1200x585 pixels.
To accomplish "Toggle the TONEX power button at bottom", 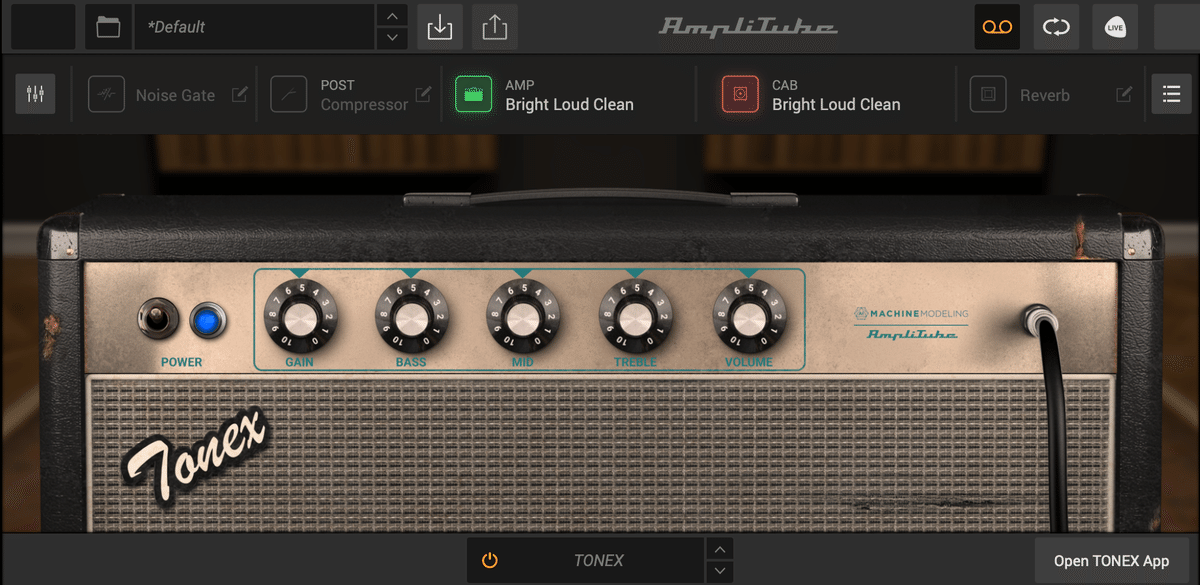I will click(489, 560).
